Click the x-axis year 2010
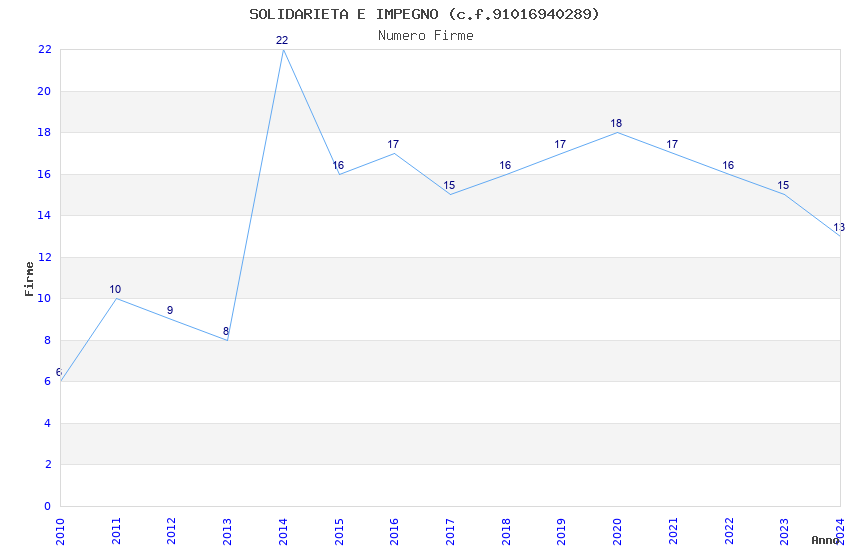 [x=60, y=532]
